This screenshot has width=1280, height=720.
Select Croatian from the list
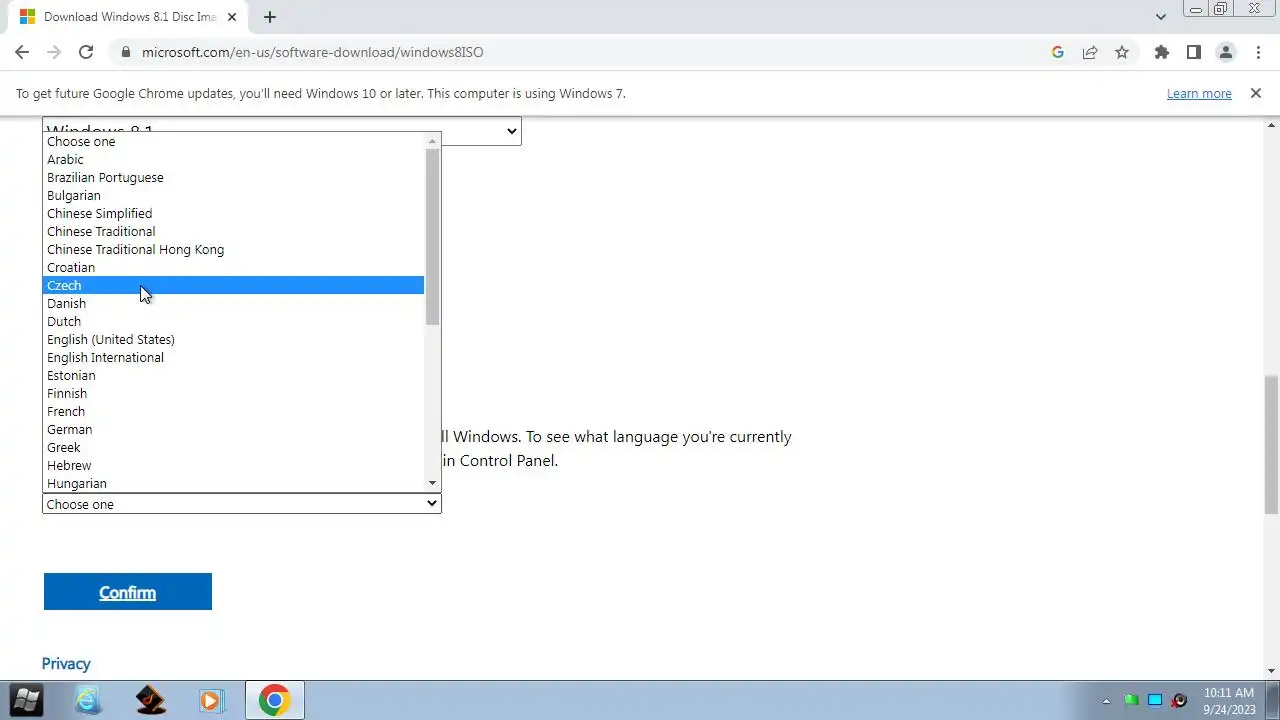[235, 267]
